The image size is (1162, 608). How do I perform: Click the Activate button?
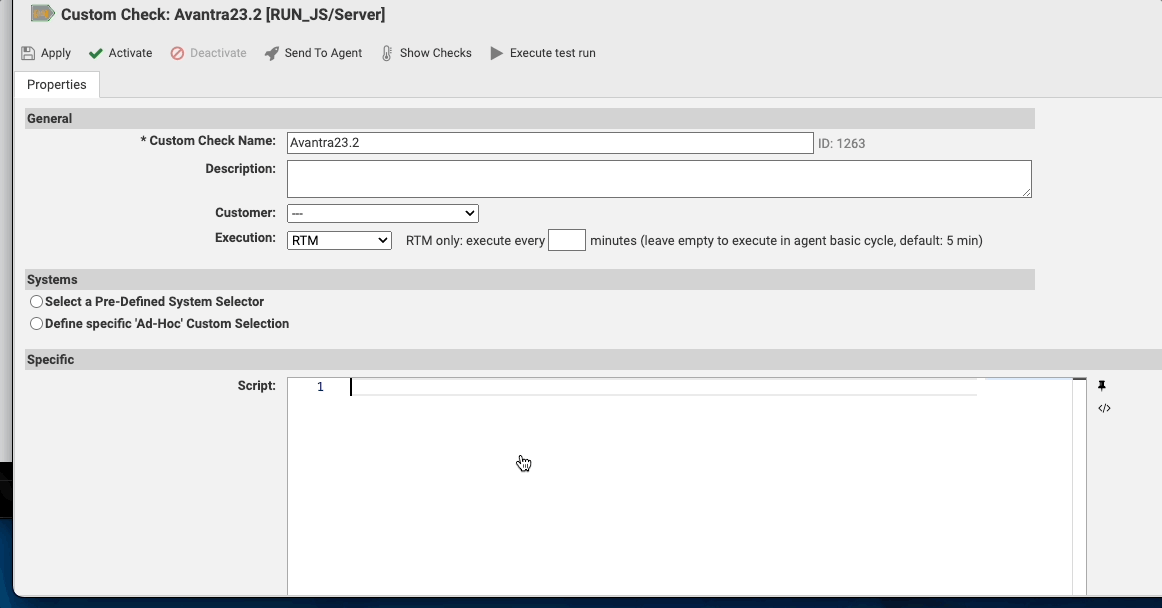click(x=121, y=52)
